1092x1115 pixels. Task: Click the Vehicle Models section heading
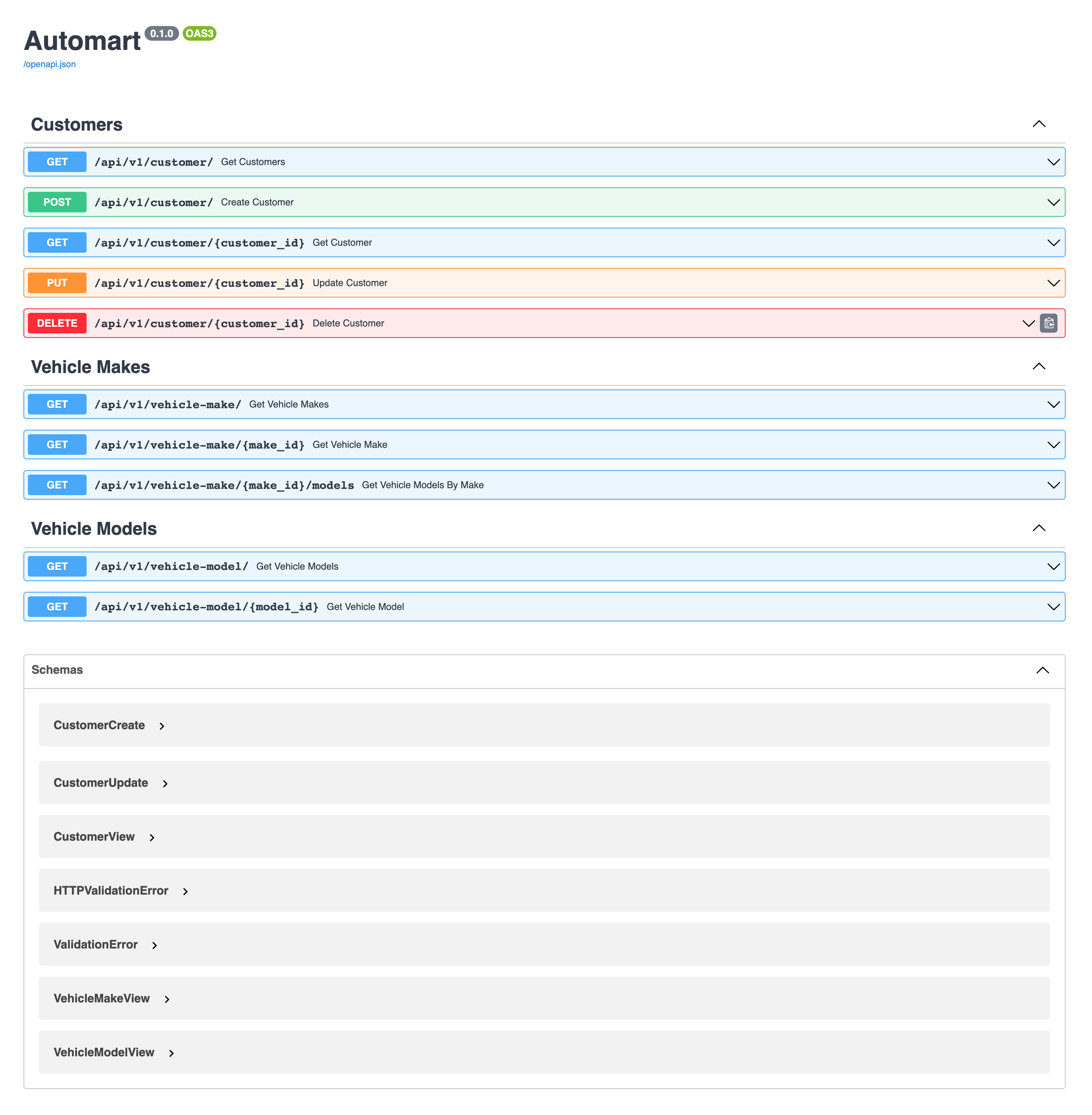[x=94, y=529]
